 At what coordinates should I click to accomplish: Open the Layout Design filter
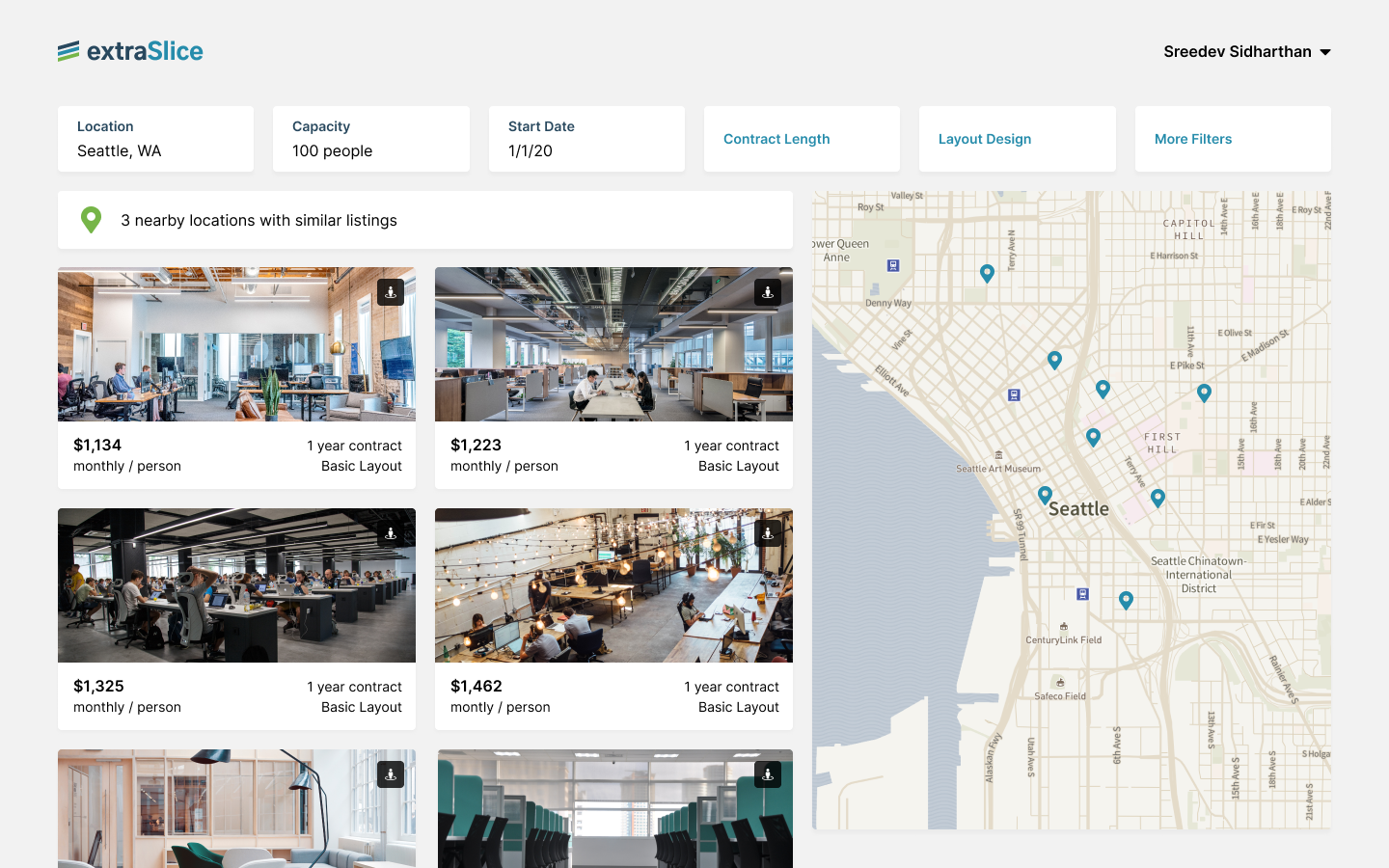pyautogui.click(x=1017, y=139)
